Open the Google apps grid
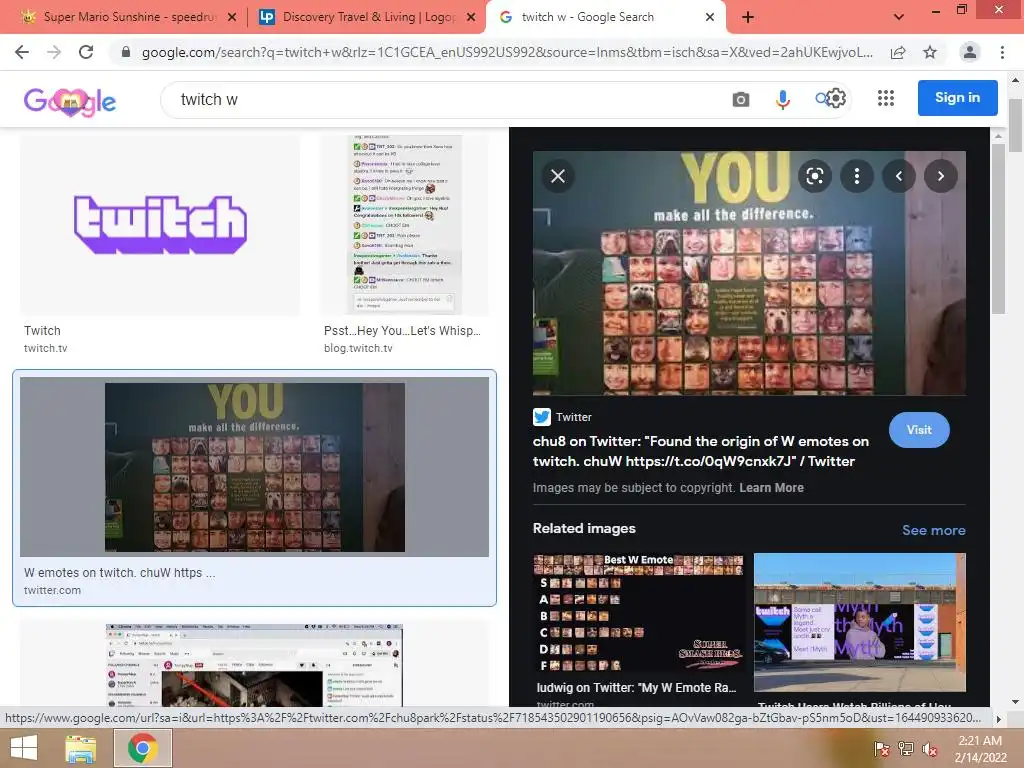The height and width of the screenshot is (768, 1024). [886, 98]
